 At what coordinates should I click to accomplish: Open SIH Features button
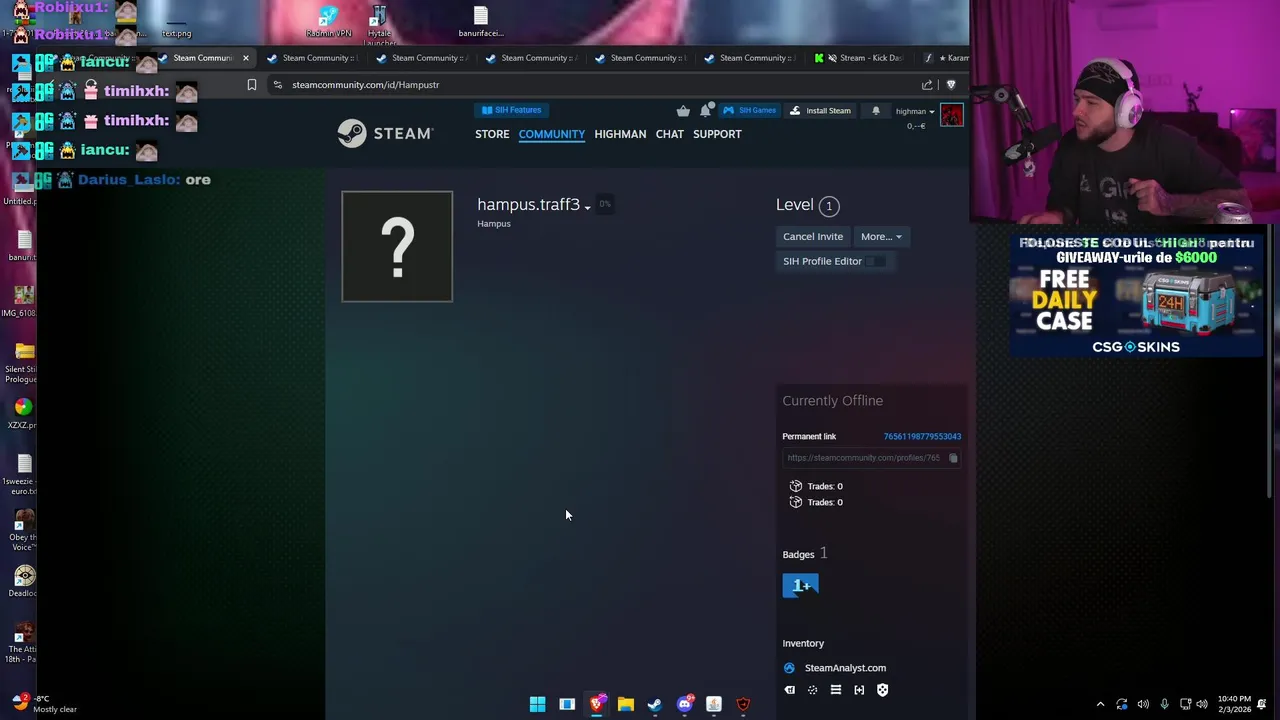coord(511,110)
